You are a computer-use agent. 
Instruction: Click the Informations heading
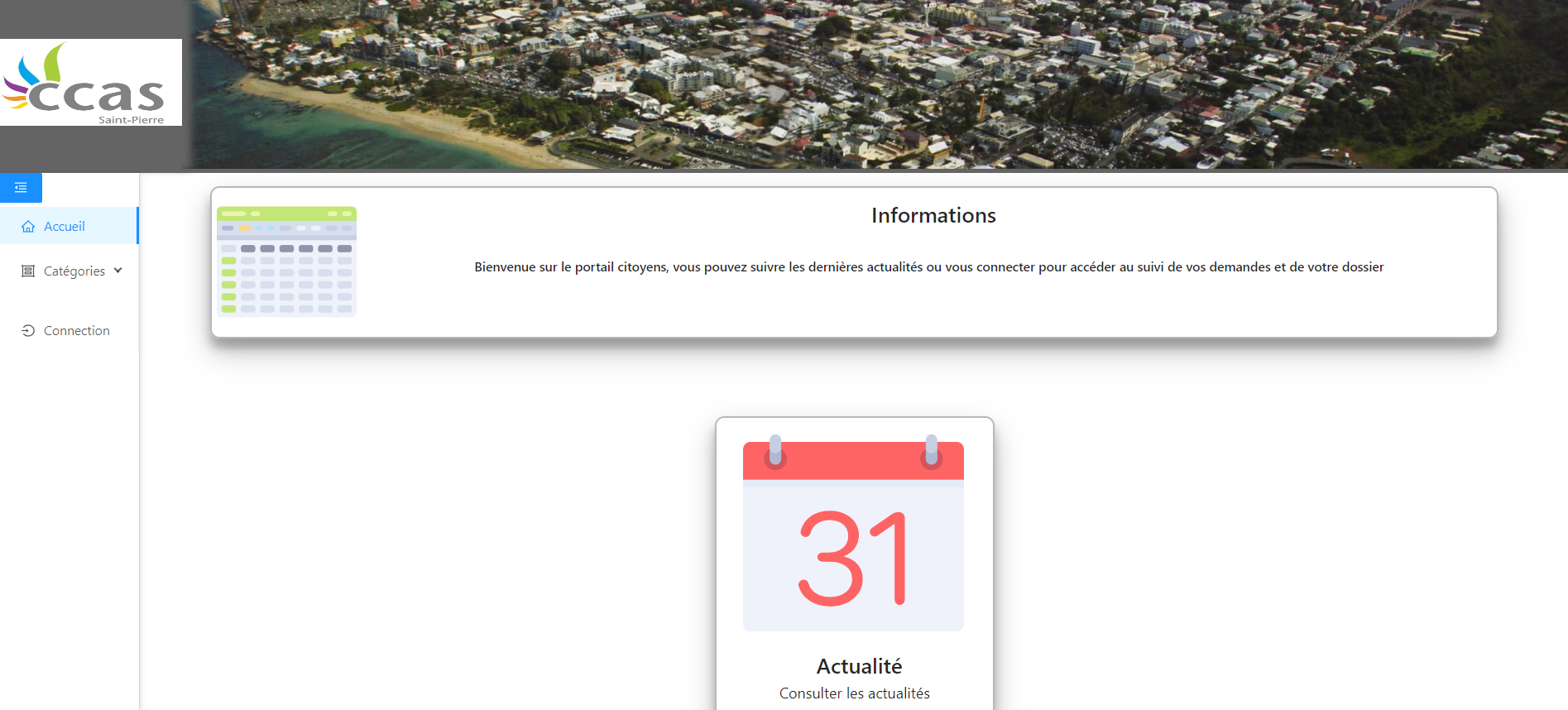pos(933,216)
